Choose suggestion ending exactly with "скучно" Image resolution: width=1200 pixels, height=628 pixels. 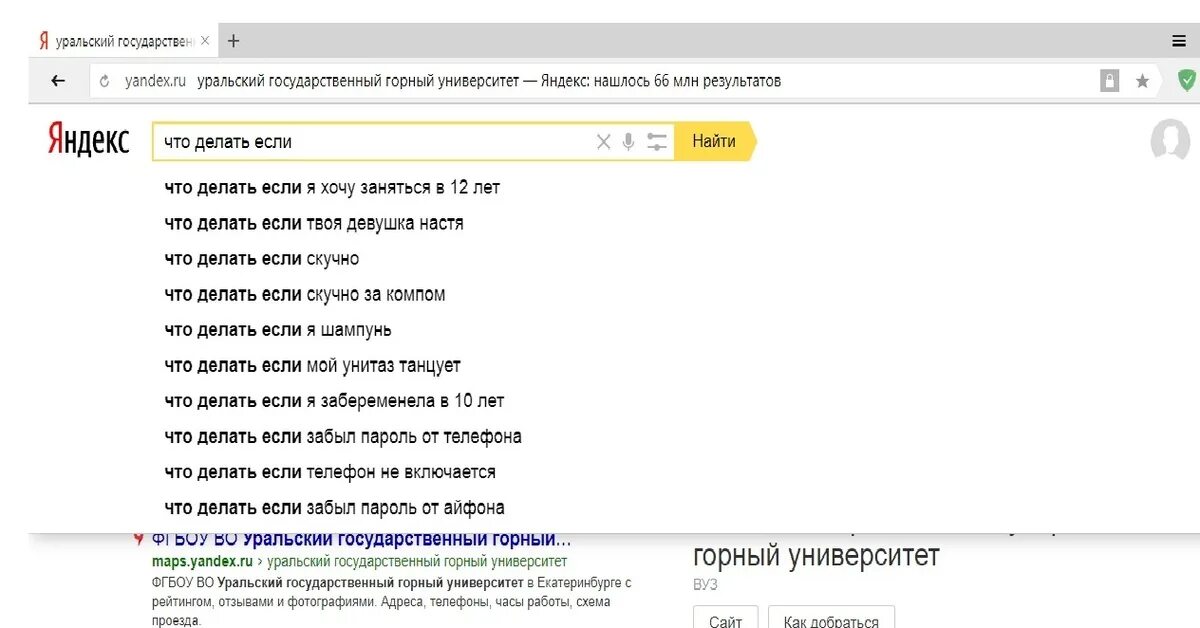(x=262, y=259)
